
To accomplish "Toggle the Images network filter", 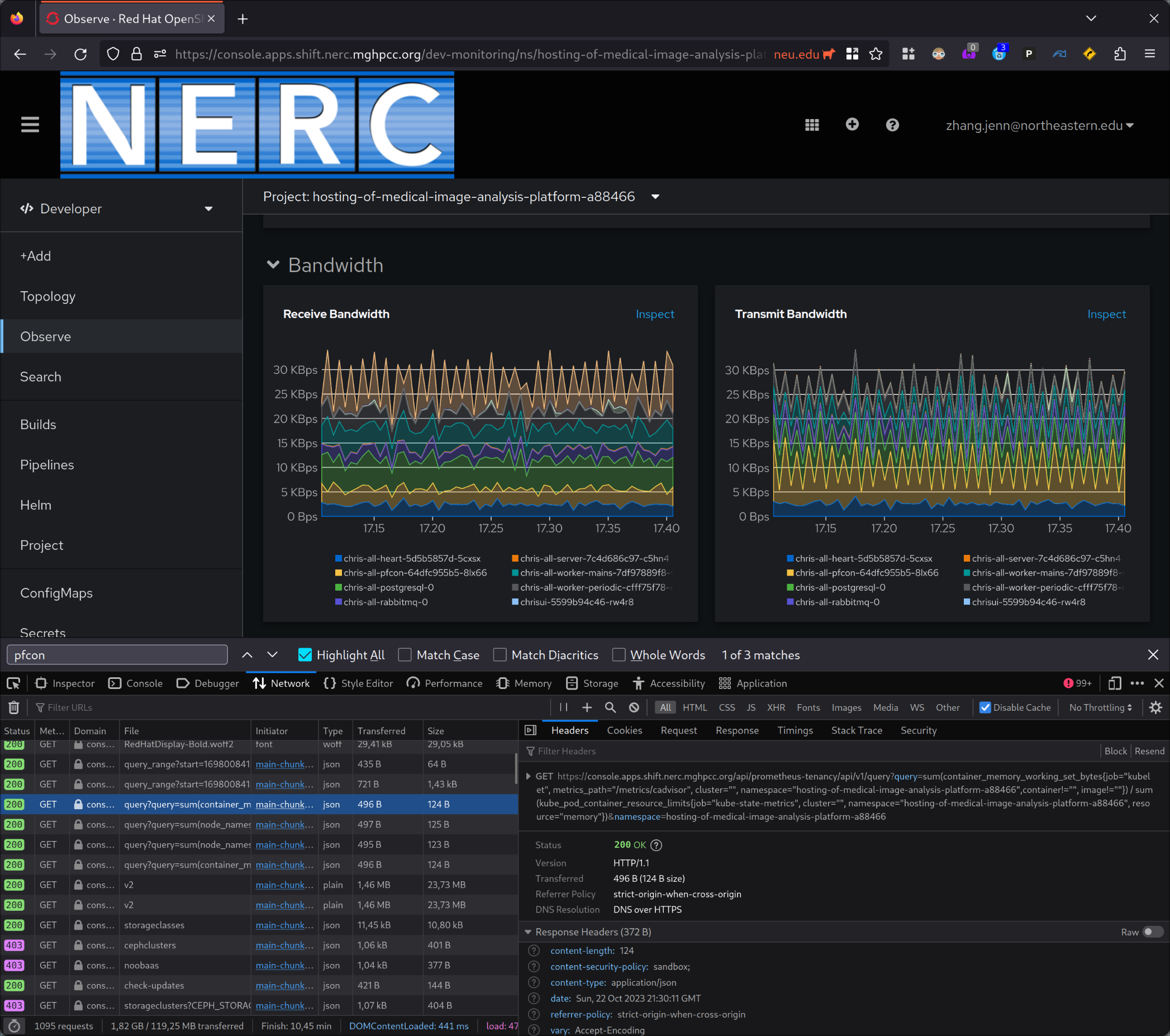I will 846,707.
